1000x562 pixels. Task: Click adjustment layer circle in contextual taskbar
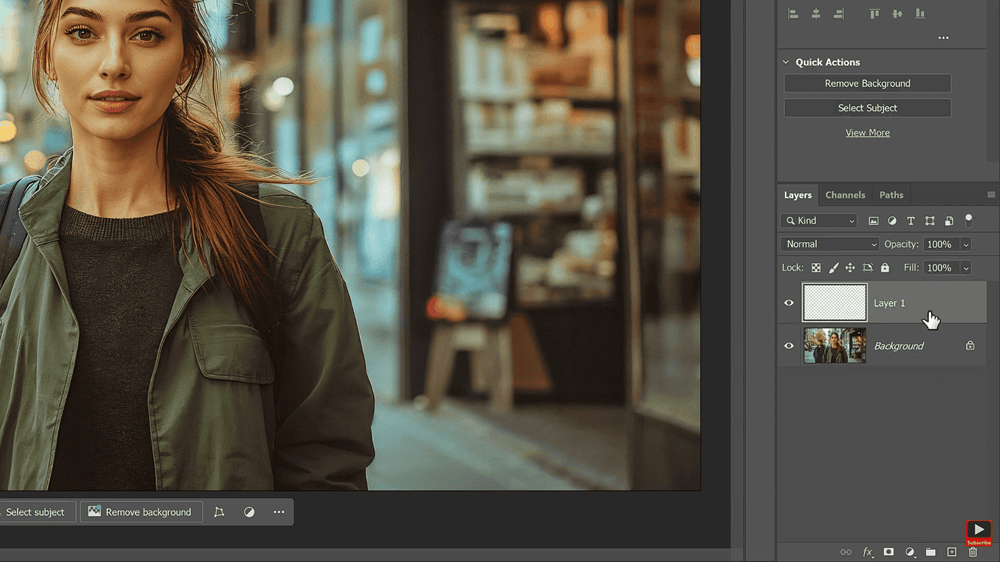click(x=249, y=512)
